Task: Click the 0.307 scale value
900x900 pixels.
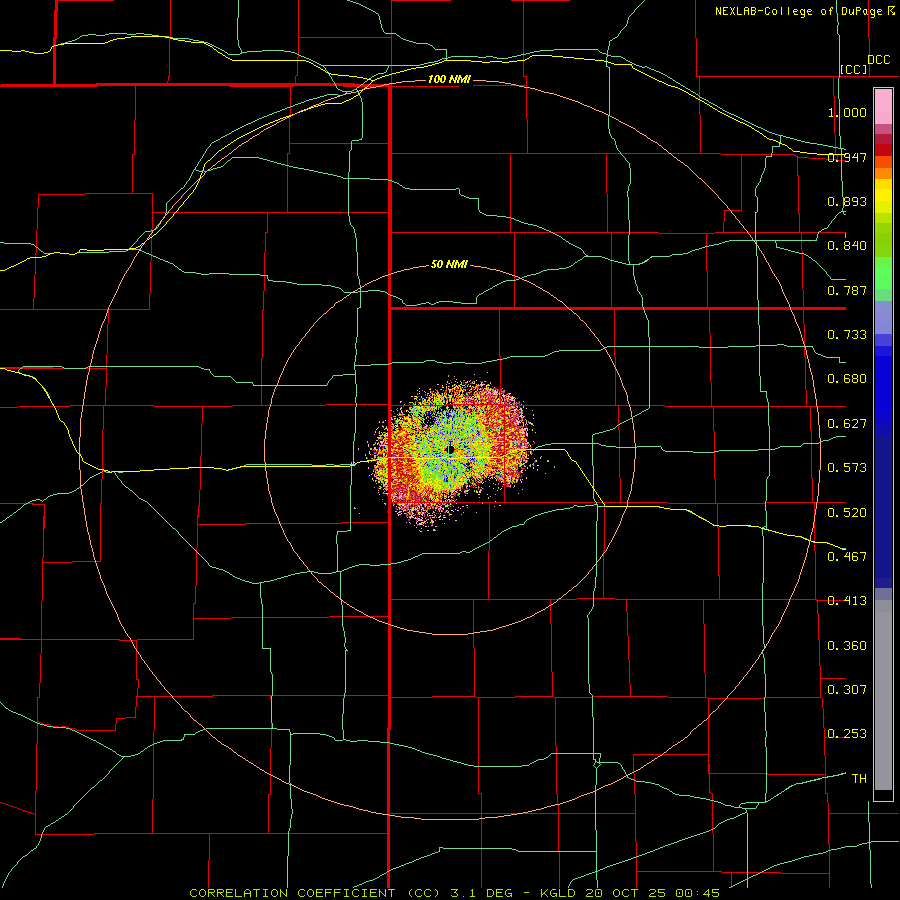Action: pyautogui.click(x=847, y=690)
